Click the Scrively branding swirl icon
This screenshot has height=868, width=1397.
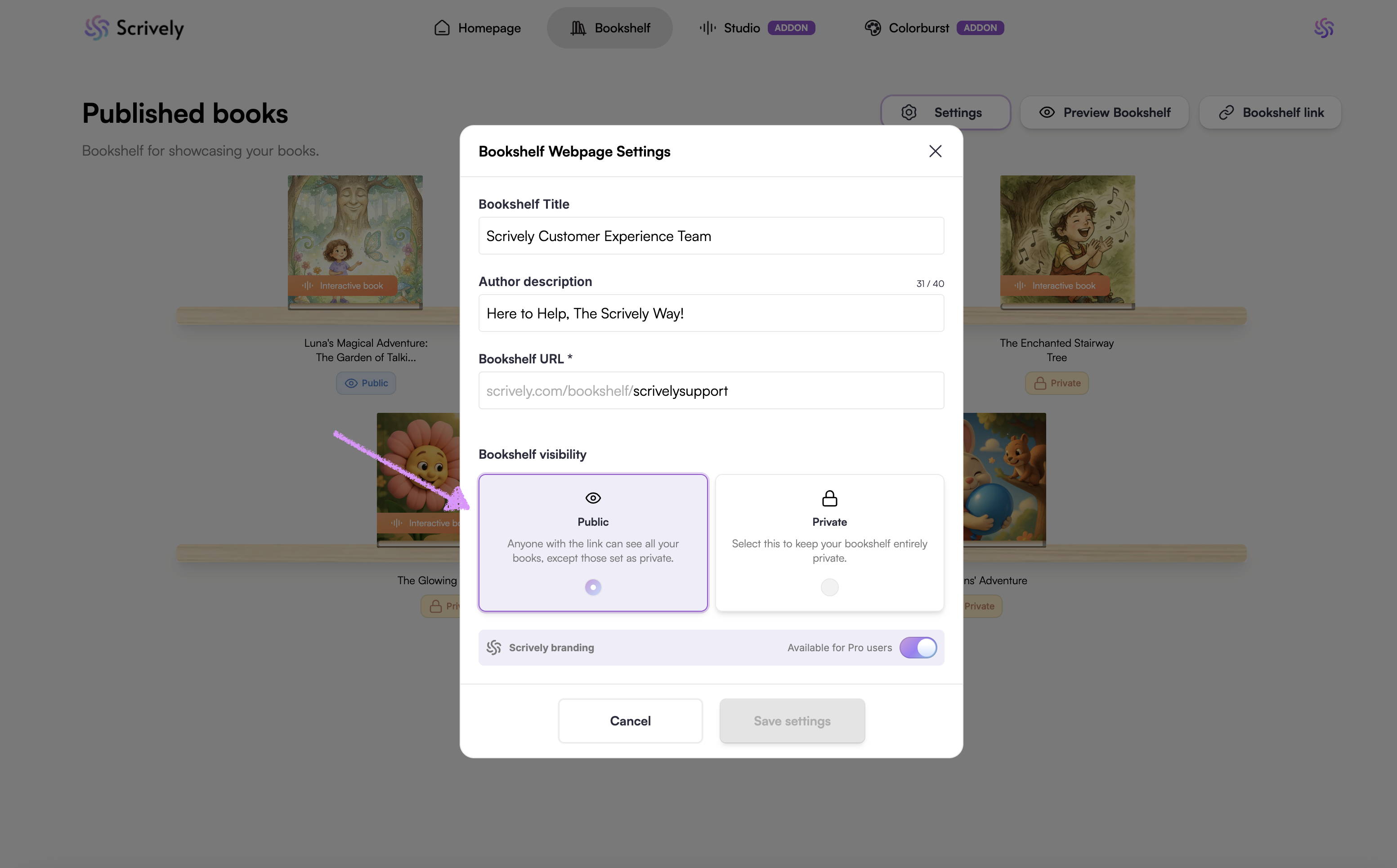click(493, 648)
